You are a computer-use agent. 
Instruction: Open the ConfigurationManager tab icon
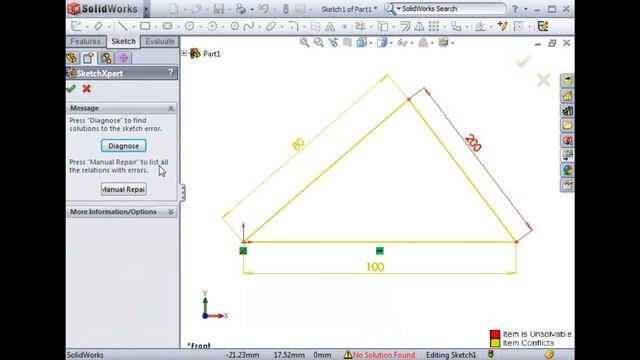(106, 58)
